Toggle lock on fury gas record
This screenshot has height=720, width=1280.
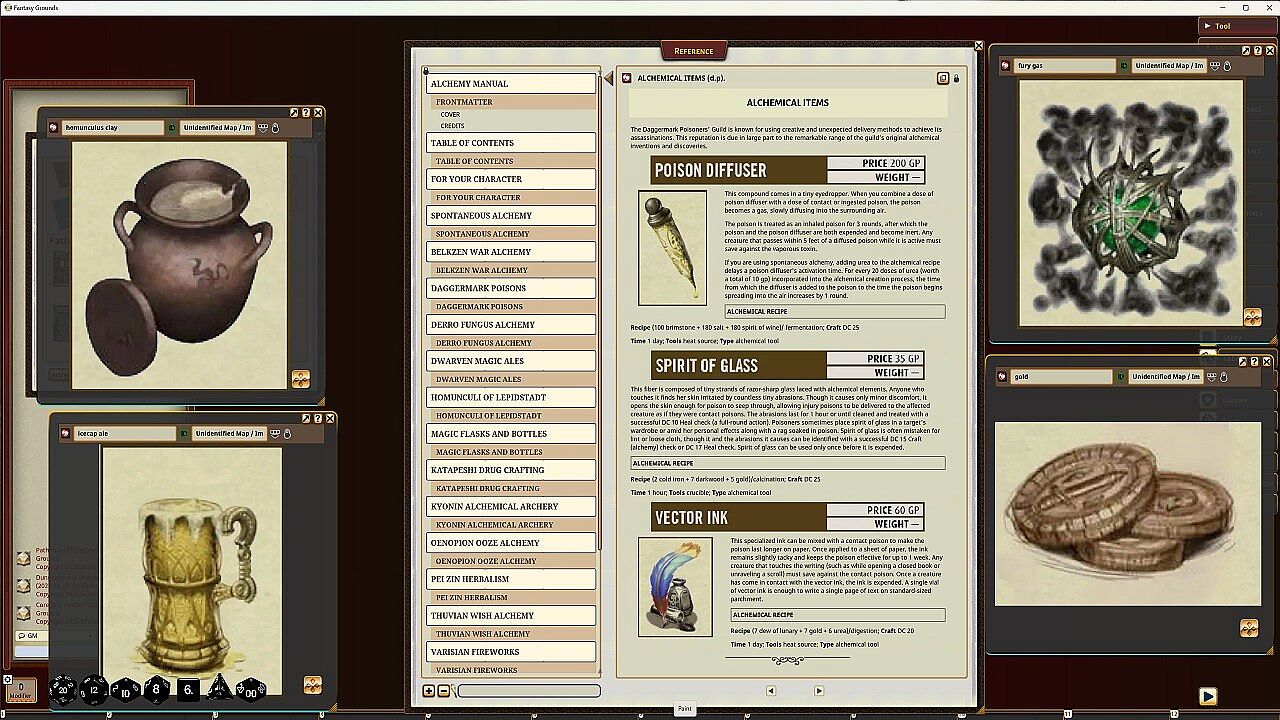1227,66
